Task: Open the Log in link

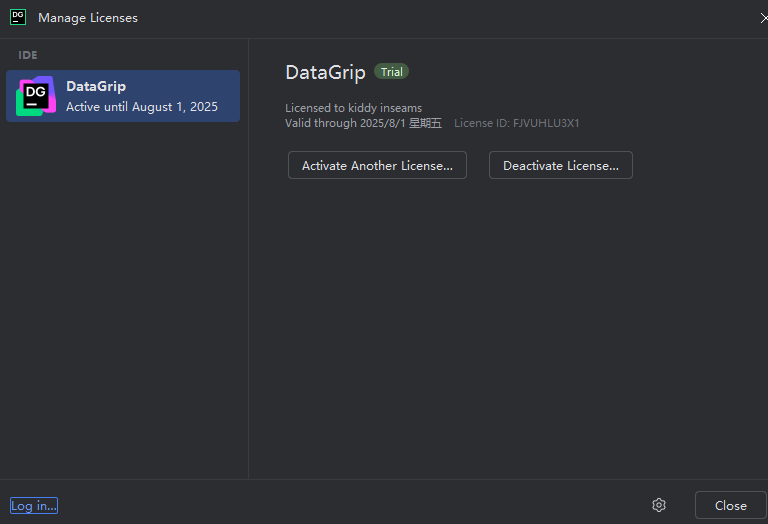Action: (34, 506)
